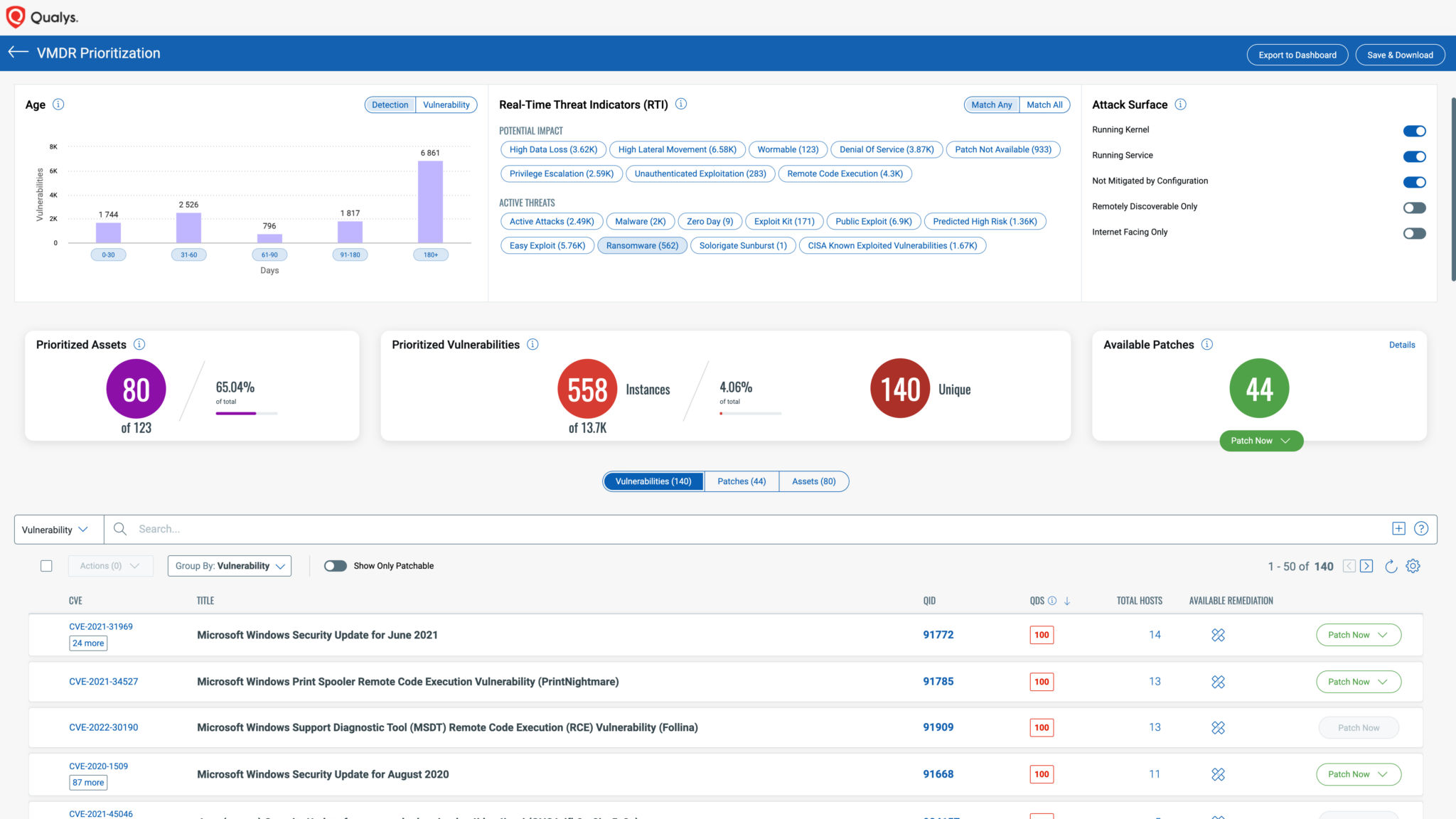Image resolution: width=1456 pixels, height=819 pixels.
Task: Open the table settings gear icon
Action: pyautogui.click(x=1413, y=566)
